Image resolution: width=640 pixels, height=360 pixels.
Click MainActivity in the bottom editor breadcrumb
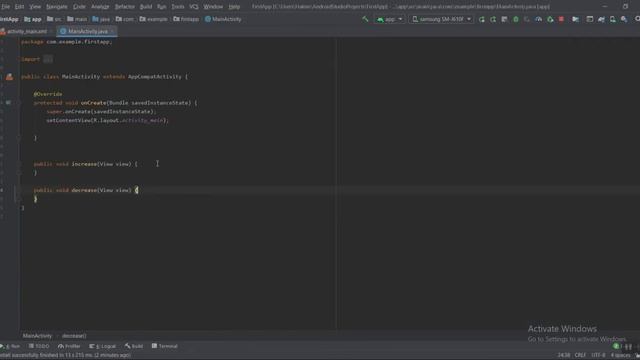[x=37, y=336]
